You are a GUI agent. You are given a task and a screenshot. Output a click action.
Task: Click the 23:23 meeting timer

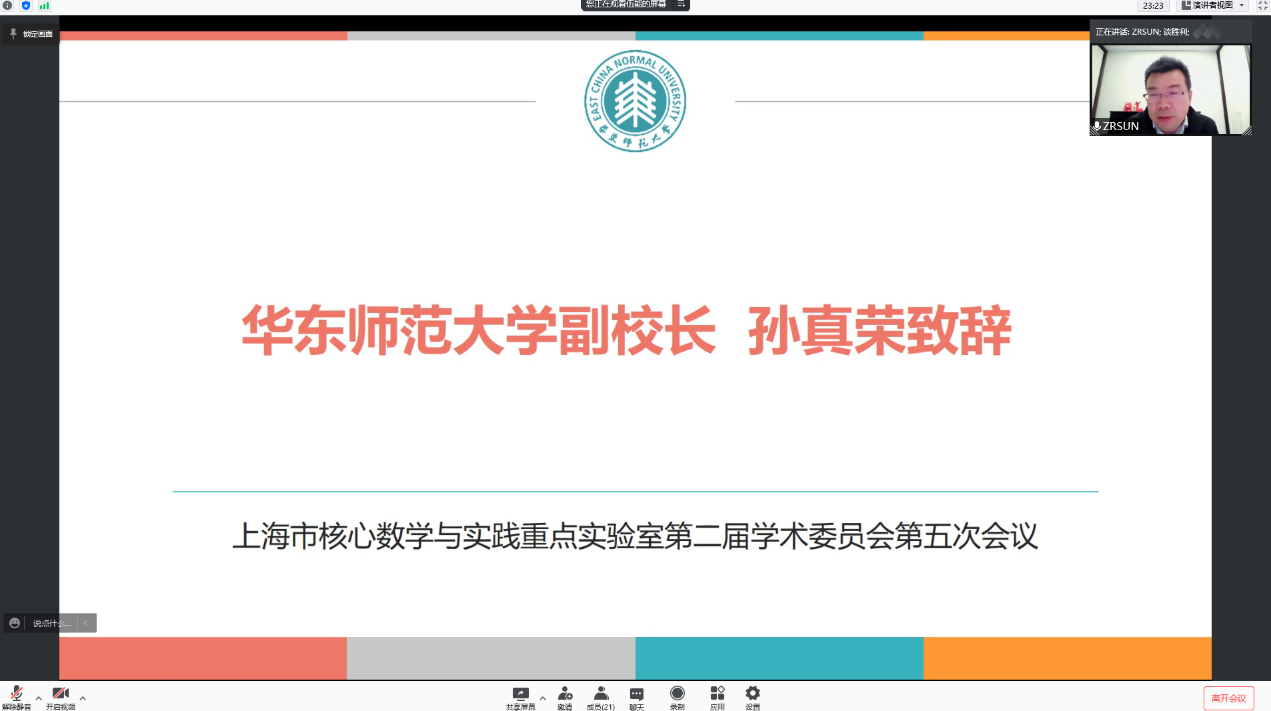click(x=1153, y=5)
